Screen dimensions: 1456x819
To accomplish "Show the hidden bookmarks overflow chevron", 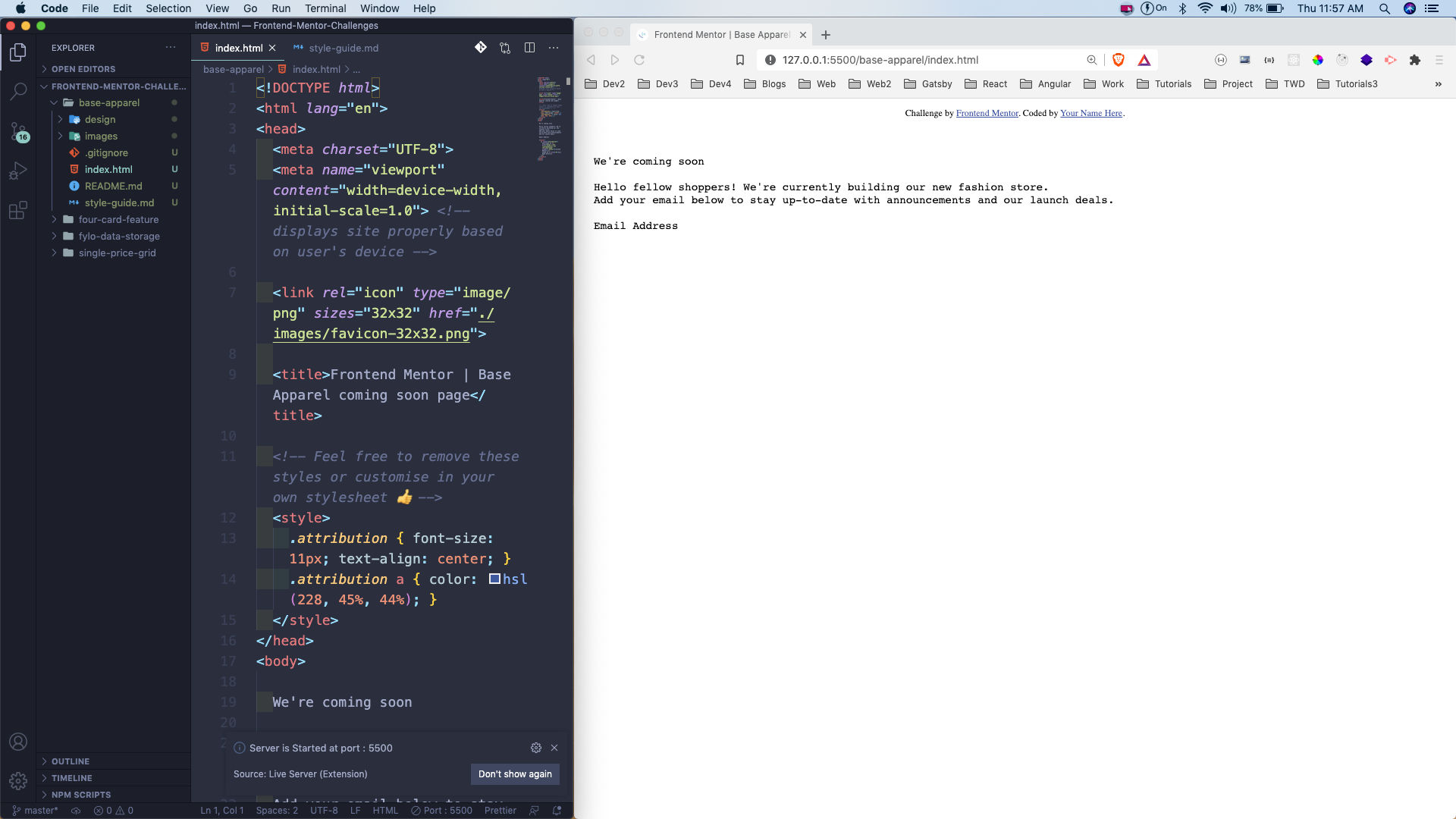I will (1439, 84).
